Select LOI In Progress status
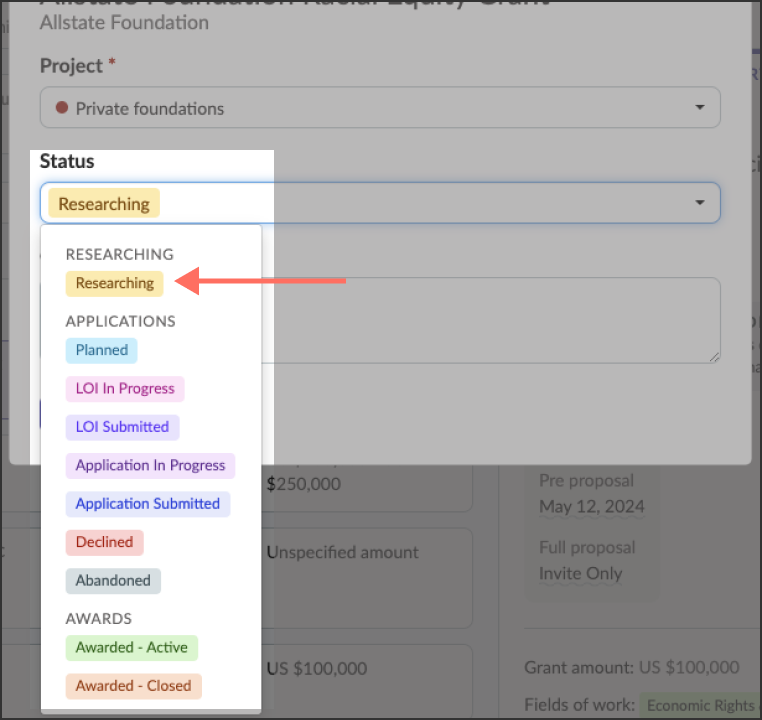Image resolution: width=762 pixels, height=720 pixels. click(x=125, y=389)
